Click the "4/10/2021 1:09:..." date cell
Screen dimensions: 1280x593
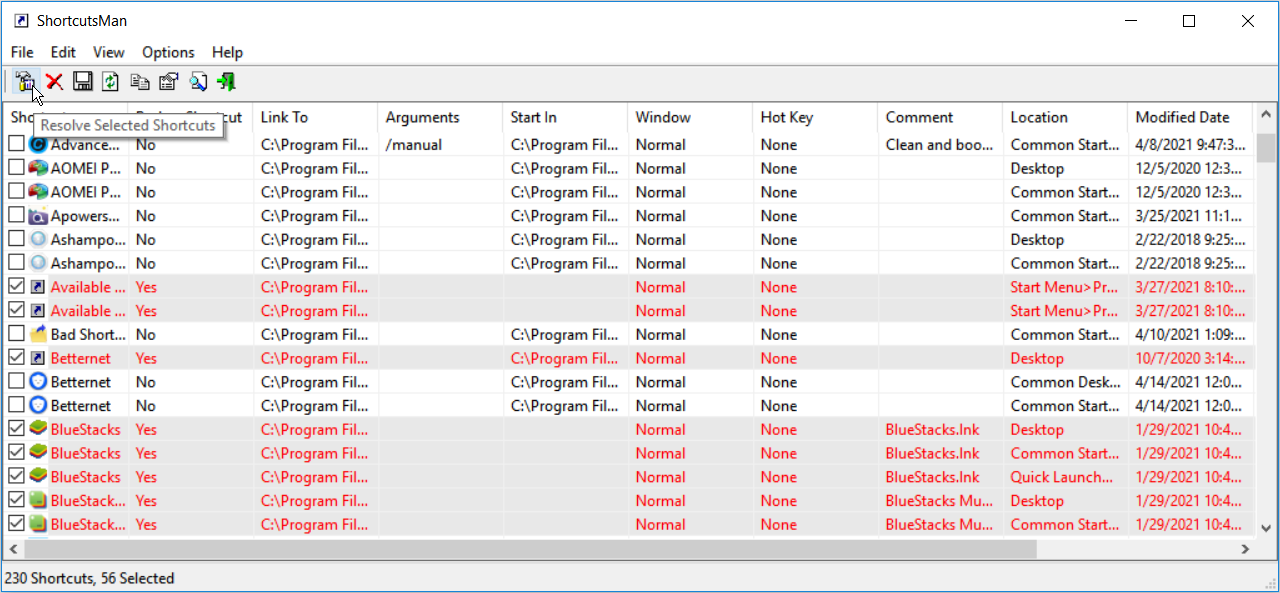pyautogui.click(x=1190, y=335)
